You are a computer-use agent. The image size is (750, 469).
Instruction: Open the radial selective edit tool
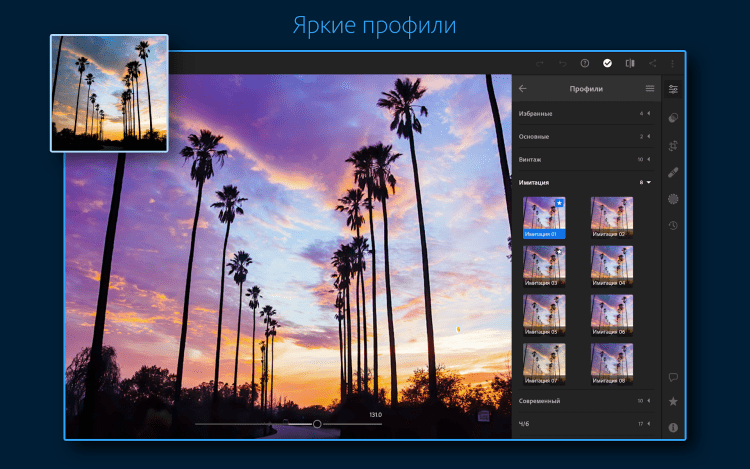click(x=673, y=199)
